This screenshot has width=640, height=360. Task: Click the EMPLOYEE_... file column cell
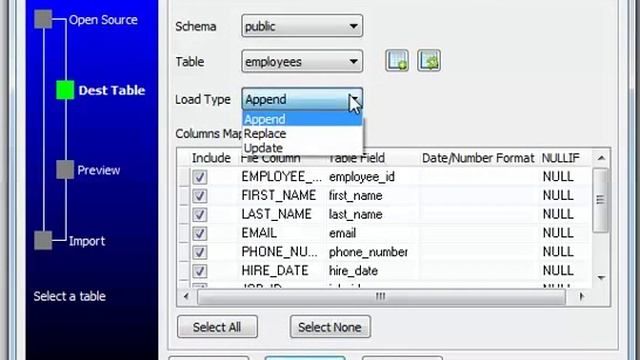pyautogui.click(x=282, y=177)
